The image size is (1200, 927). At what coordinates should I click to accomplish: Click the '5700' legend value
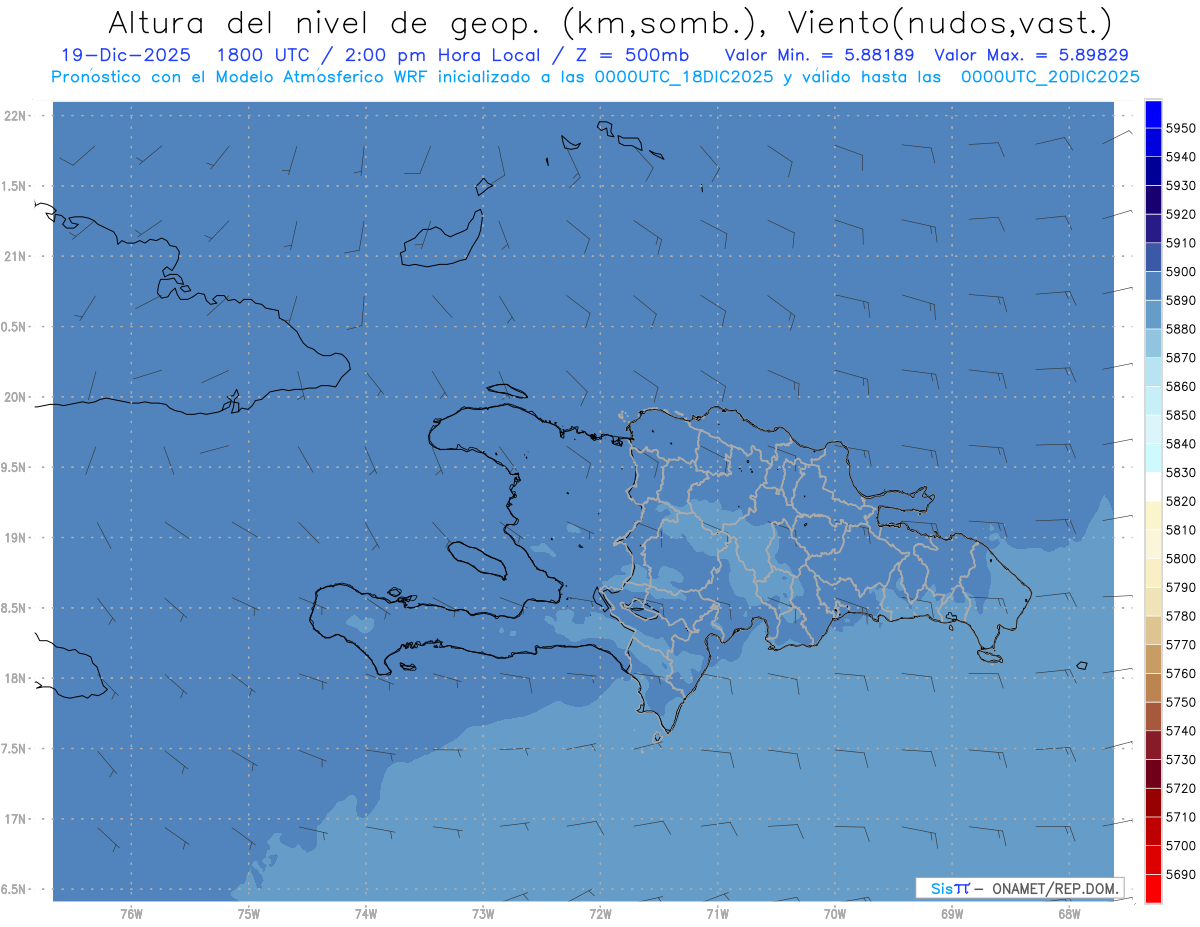point(1180,845)
